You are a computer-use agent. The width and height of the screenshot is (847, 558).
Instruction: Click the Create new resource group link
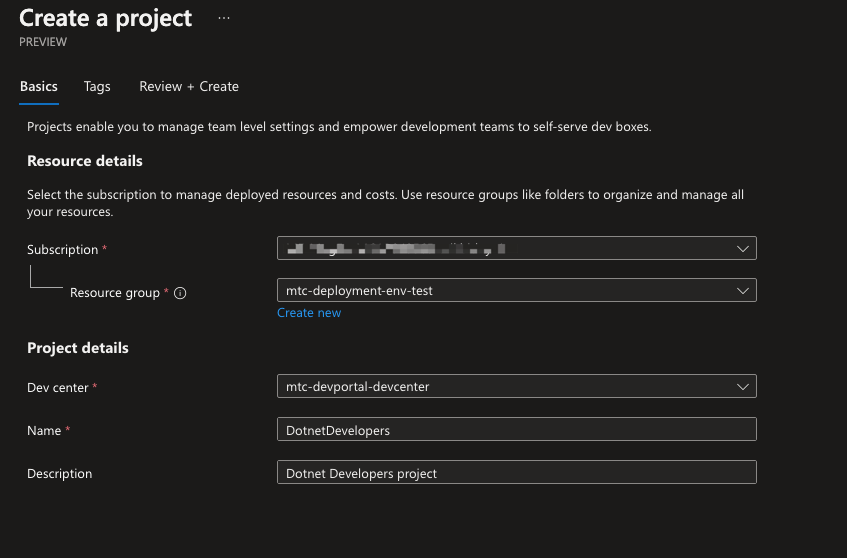(309, 313)
